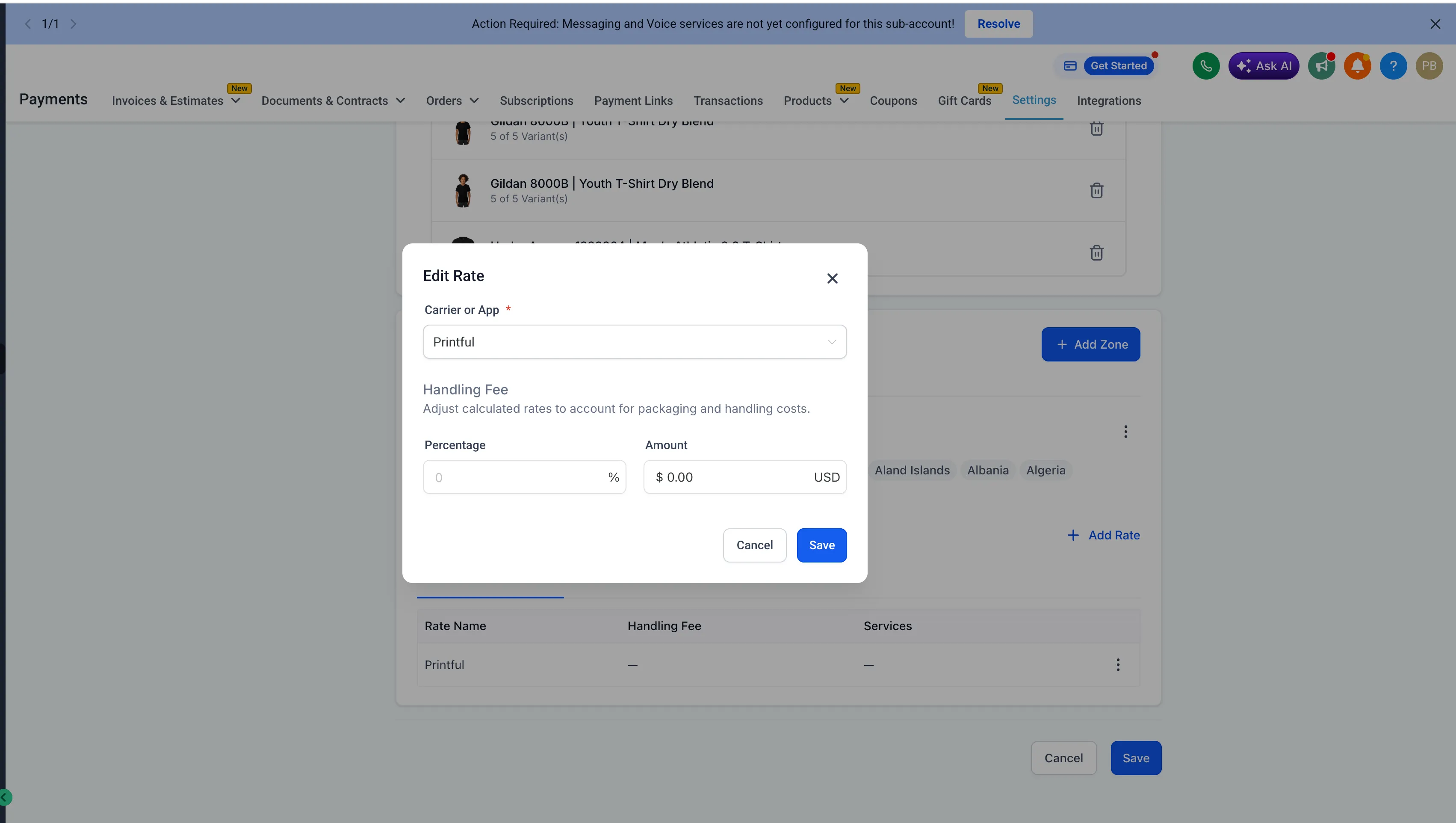This screenshot has height=823, width=1456.
Task: Open the shipping zone three-dot options menu
Action: [x=1125, y=432]
